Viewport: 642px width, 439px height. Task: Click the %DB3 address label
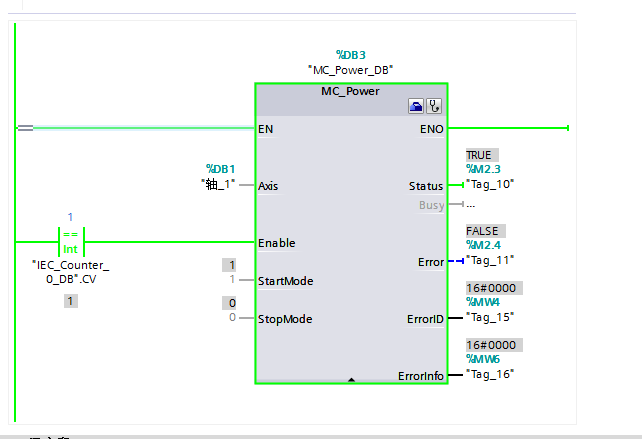tap(351, 54)
